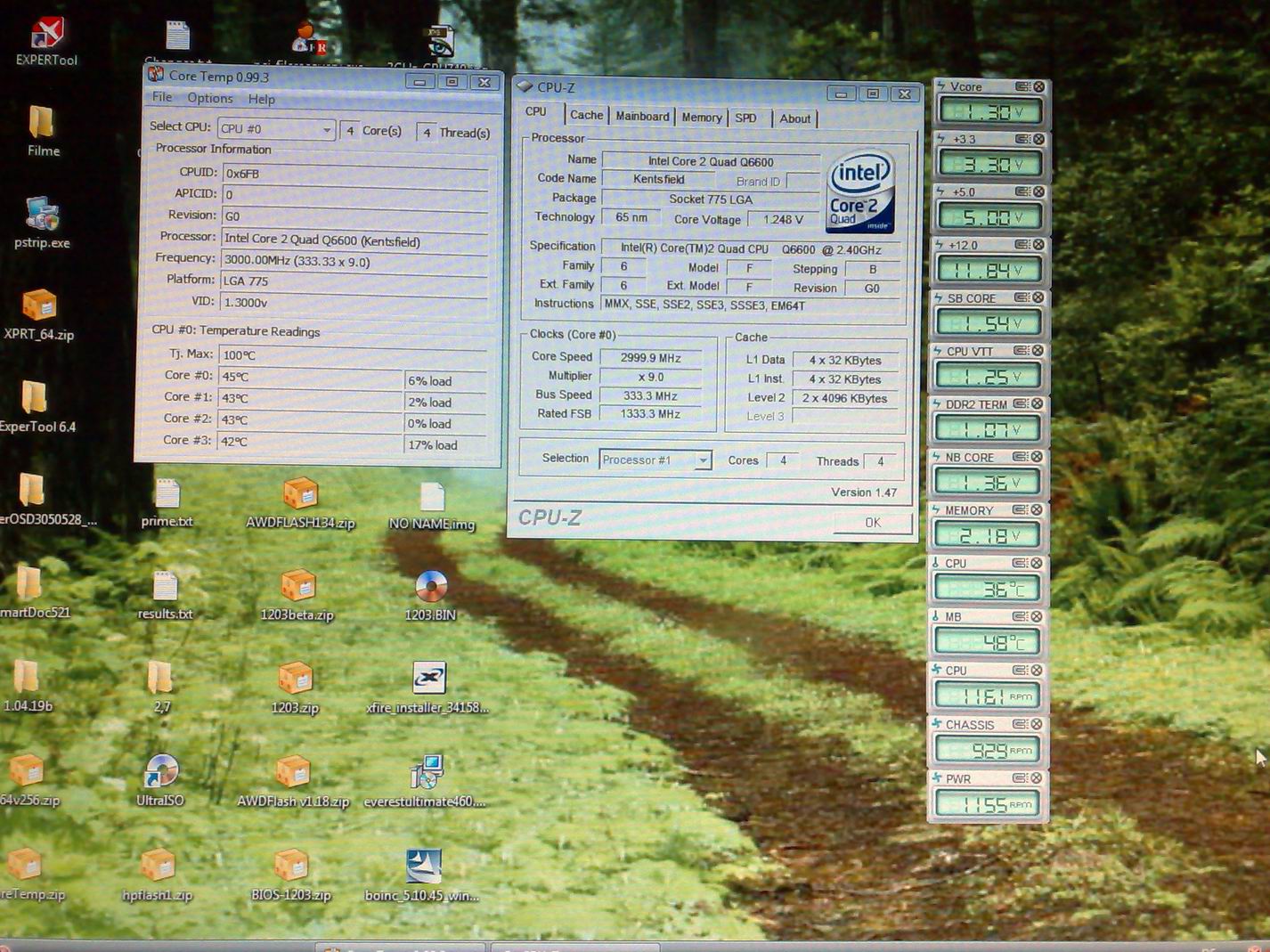Open Help menu in Core Temp

(261, 99)
